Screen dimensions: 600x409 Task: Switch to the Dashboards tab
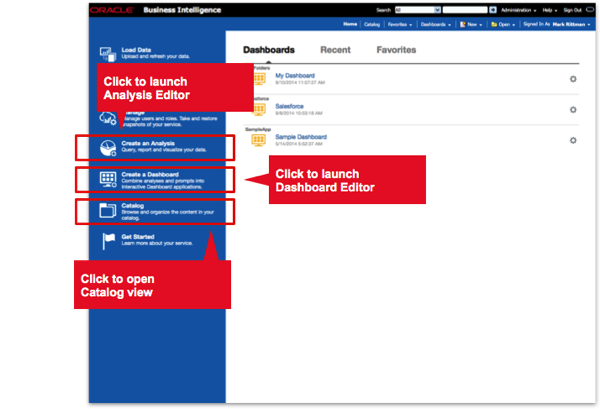(269, 50)
